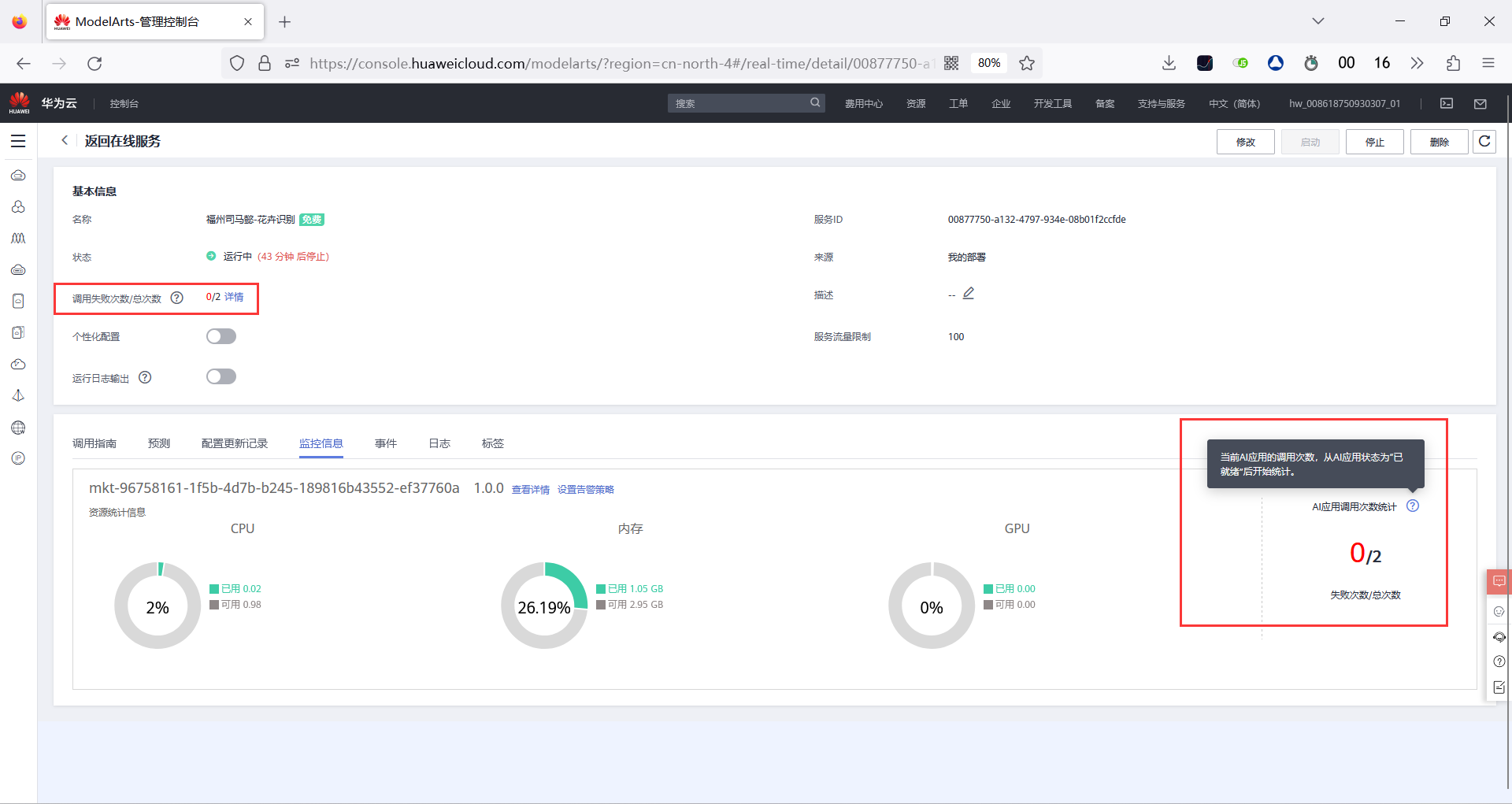Screen dimensions: 1512x804
Task: Open the cloud shell terminal icon in header
Action: pos(1447,103)
